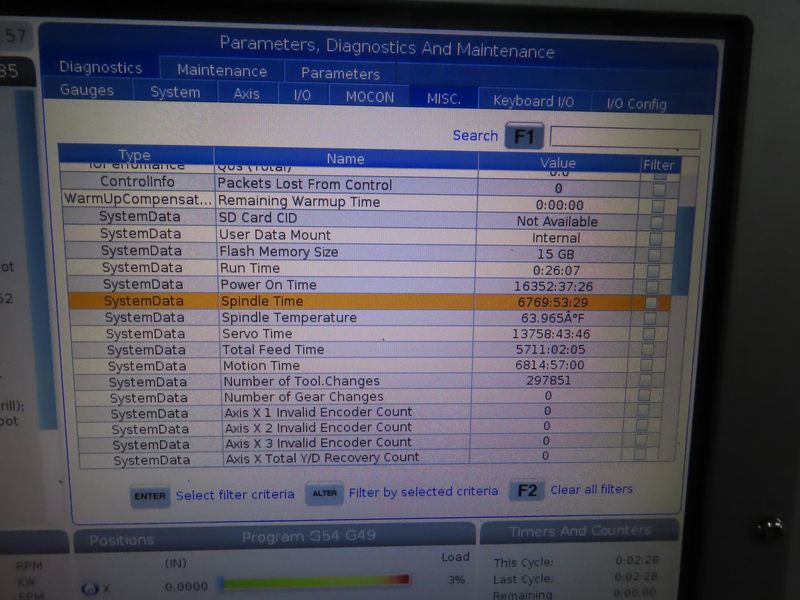The image size is (800, 600).
Task: Click the Value column header
Action: (558, 163)
